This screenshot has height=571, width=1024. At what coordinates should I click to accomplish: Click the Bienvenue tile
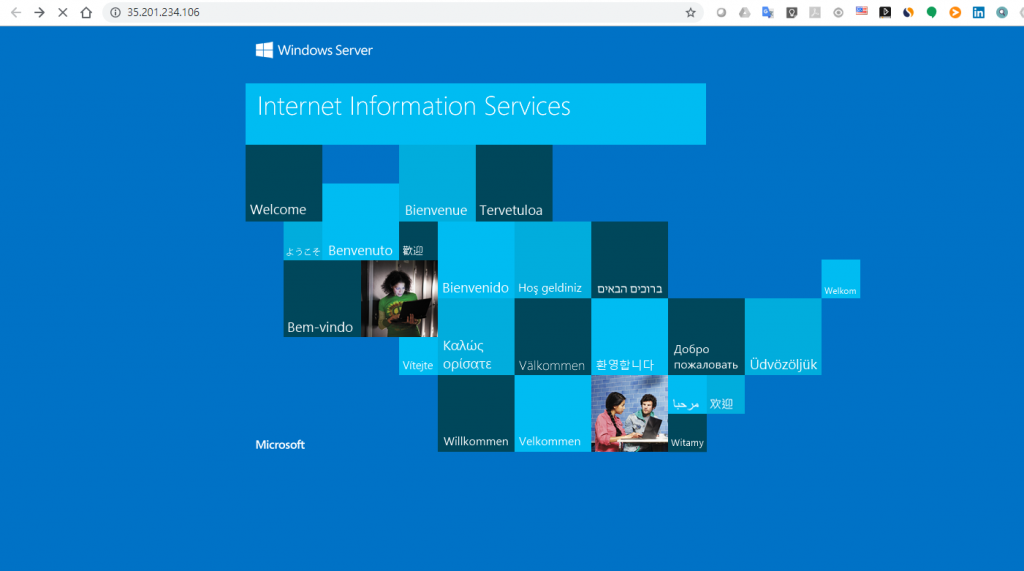tap(437, 183)
